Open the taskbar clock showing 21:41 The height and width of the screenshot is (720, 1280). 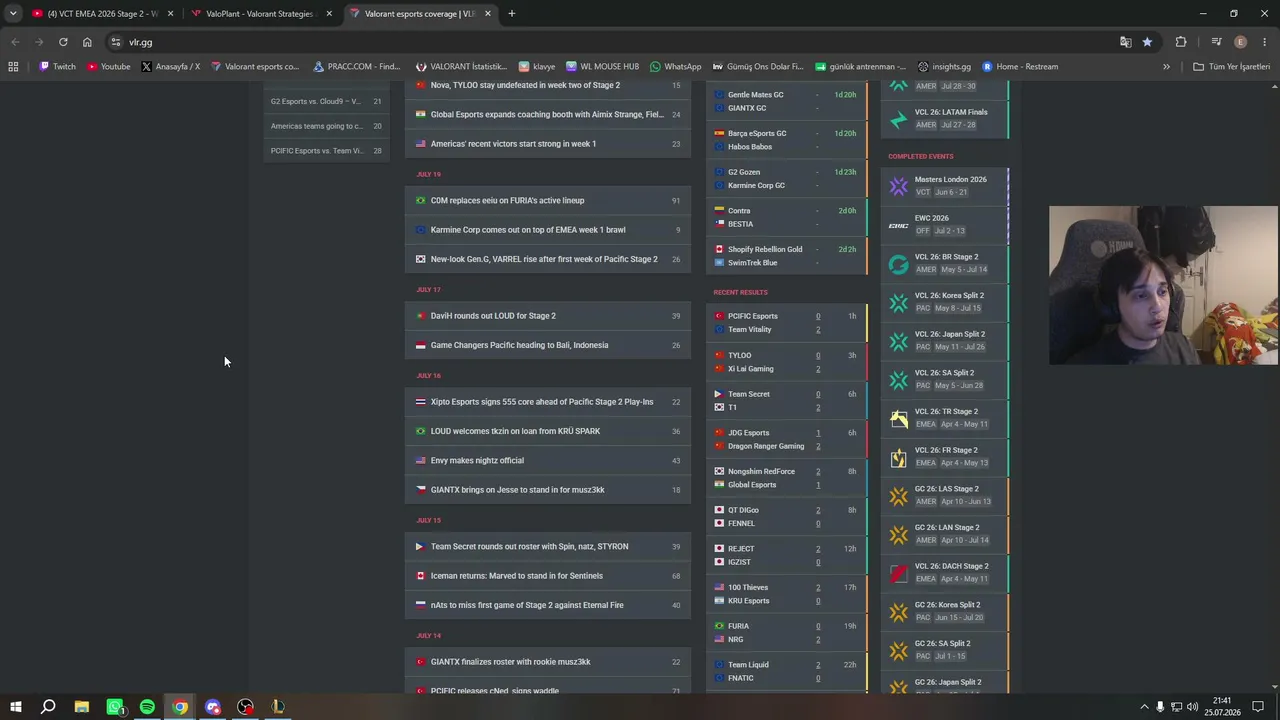(1221, 707)
